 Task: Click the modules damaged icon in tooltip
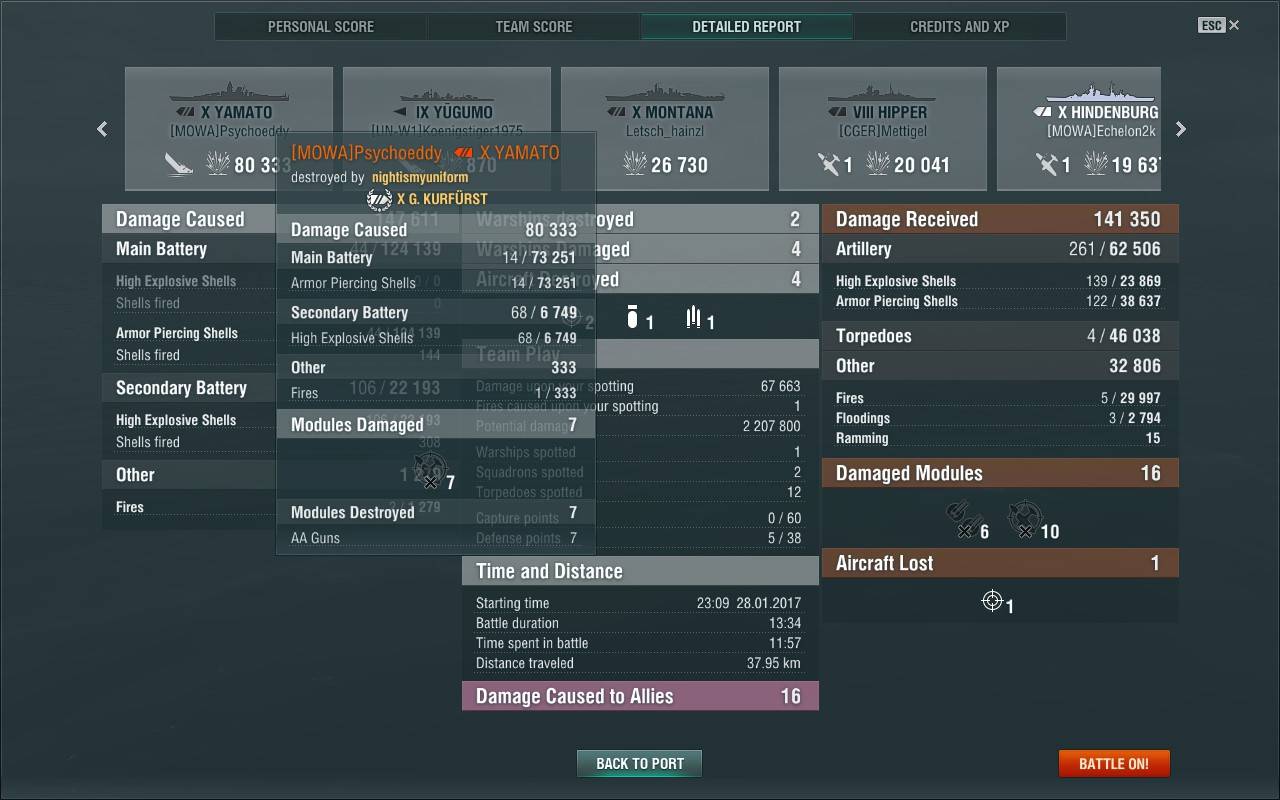[x=430, y=468]
